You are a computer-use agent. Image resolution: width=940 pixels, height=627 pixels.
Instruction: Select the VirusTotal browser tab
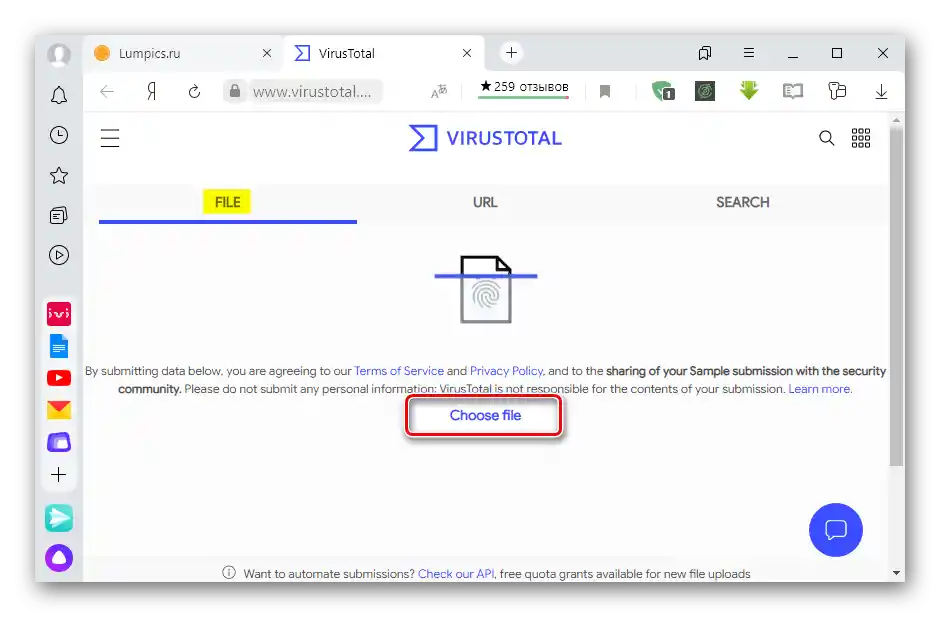click(x=382, y=53)
